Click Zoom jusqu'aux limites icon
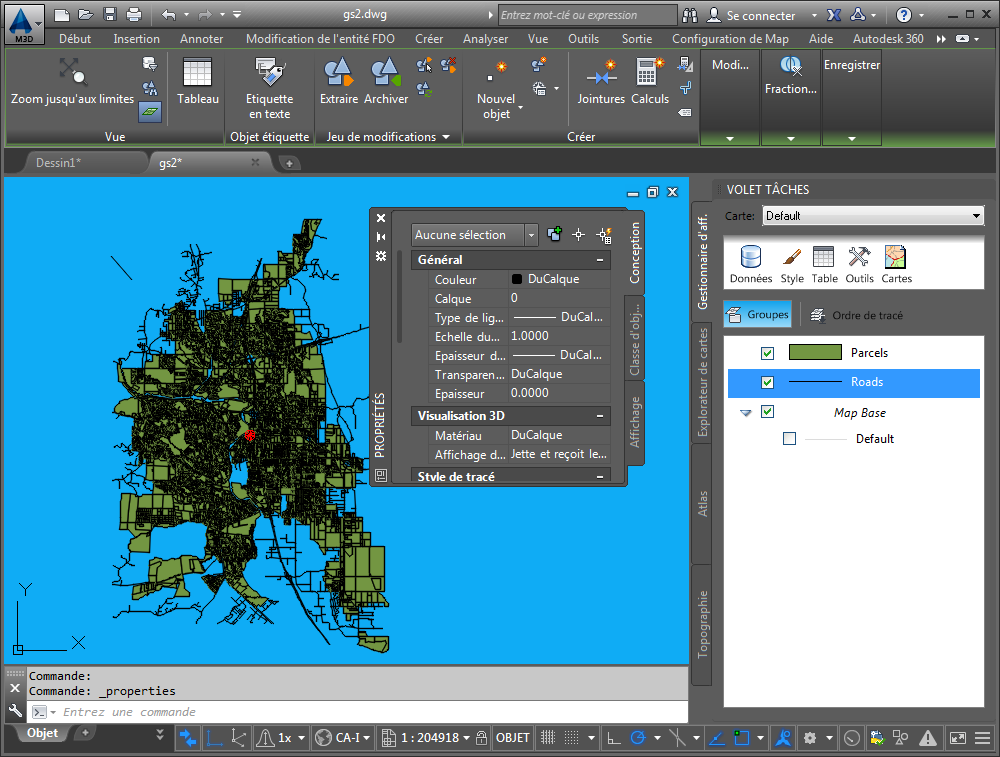This screenshot has width=1000, height=757. point(71,73)
